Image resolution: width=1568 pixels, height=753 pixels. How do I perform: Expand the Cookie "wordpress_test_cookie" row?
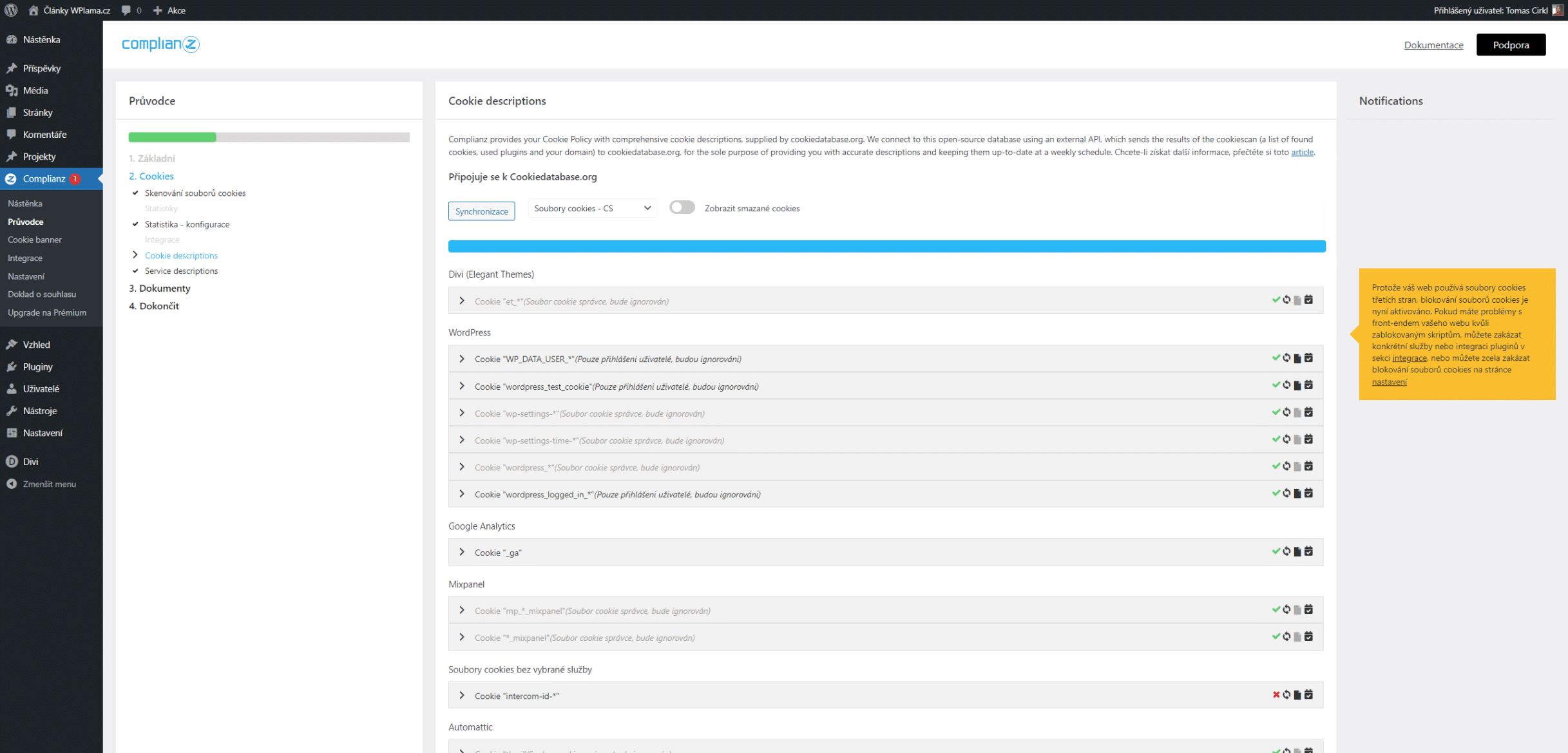click(462, 386)
